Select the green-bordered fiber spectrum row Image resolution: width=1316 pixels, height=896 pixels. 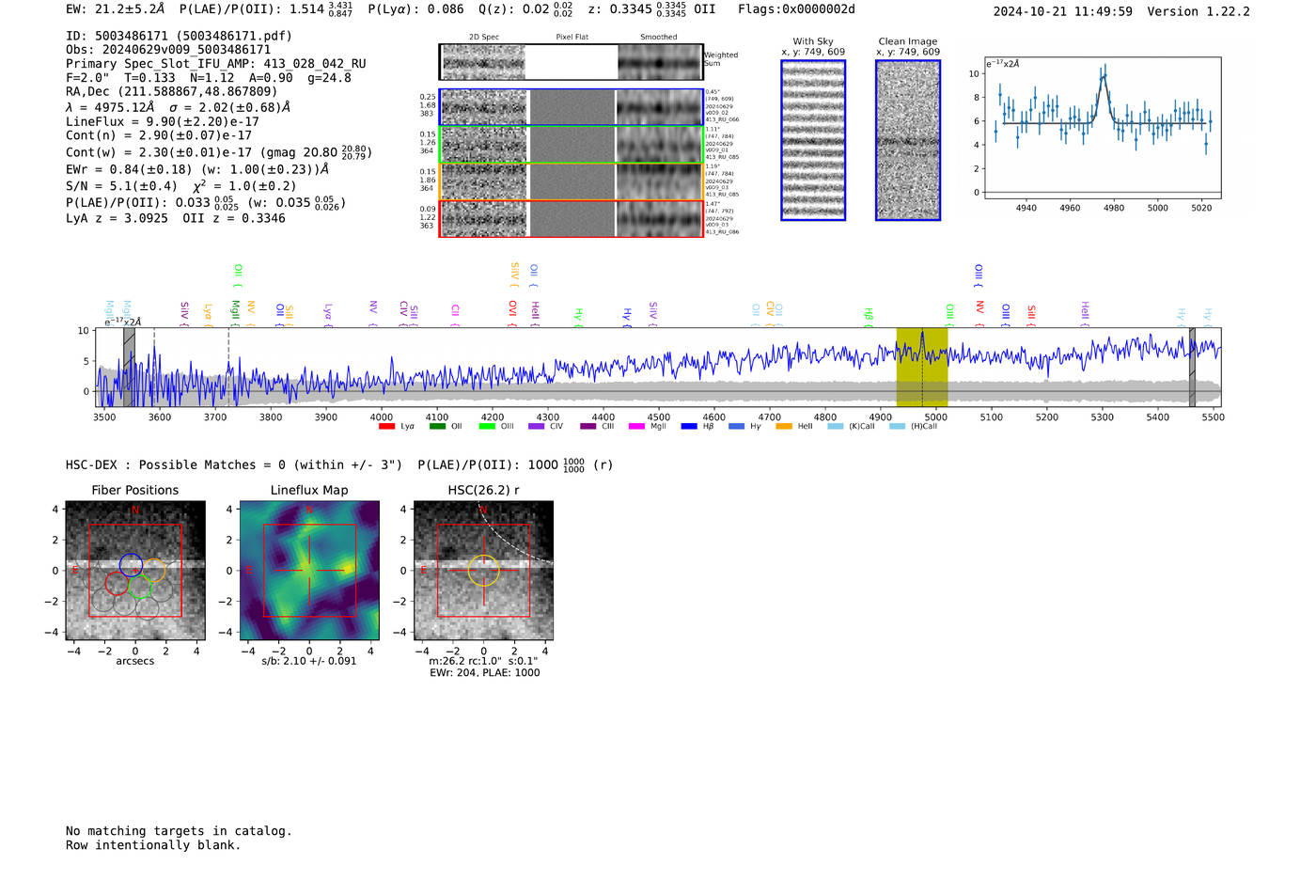[x=572, y=145]
